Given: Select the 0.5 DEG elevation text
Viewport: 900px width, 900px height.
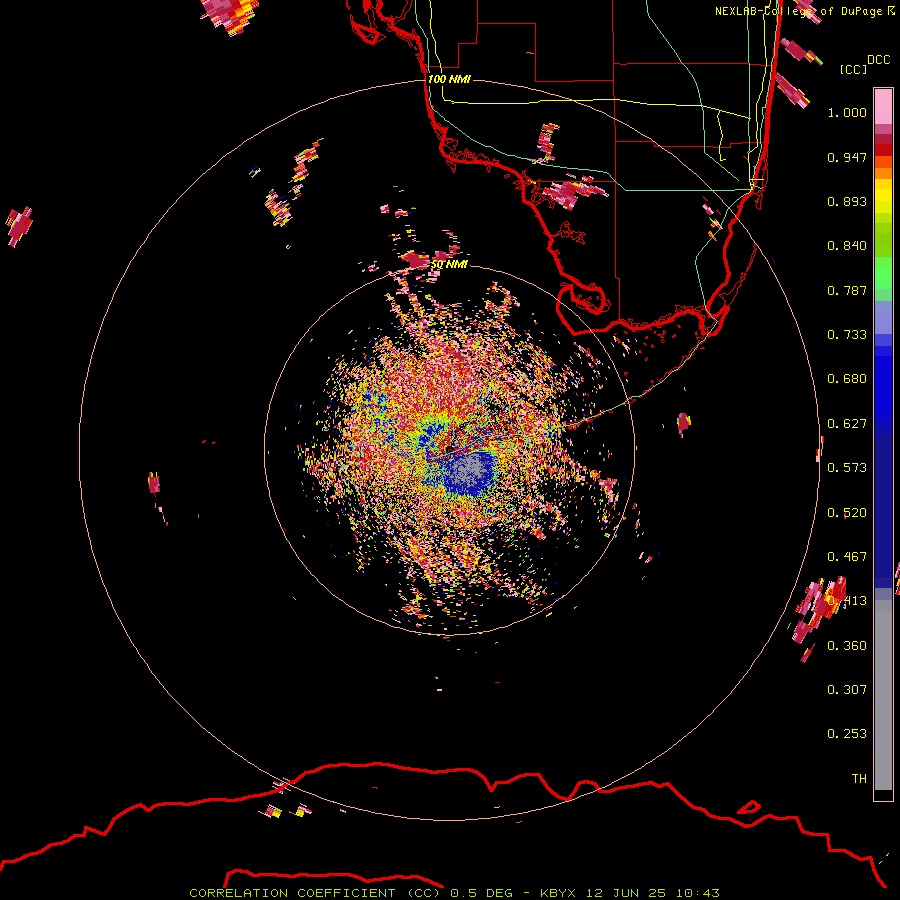Looking at the screenshot, I should coord(482,893).
